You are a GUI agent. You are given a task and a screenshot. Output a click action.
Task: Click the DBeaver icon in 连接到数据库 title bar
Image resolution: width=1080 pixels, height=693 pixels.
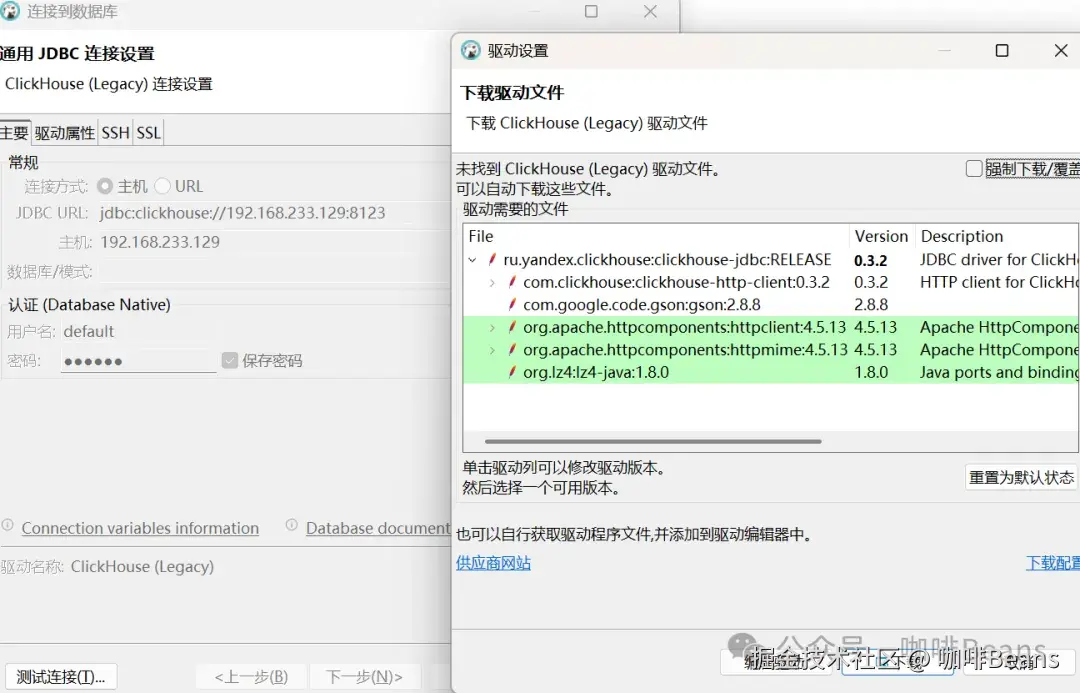(x=10, y=11)
